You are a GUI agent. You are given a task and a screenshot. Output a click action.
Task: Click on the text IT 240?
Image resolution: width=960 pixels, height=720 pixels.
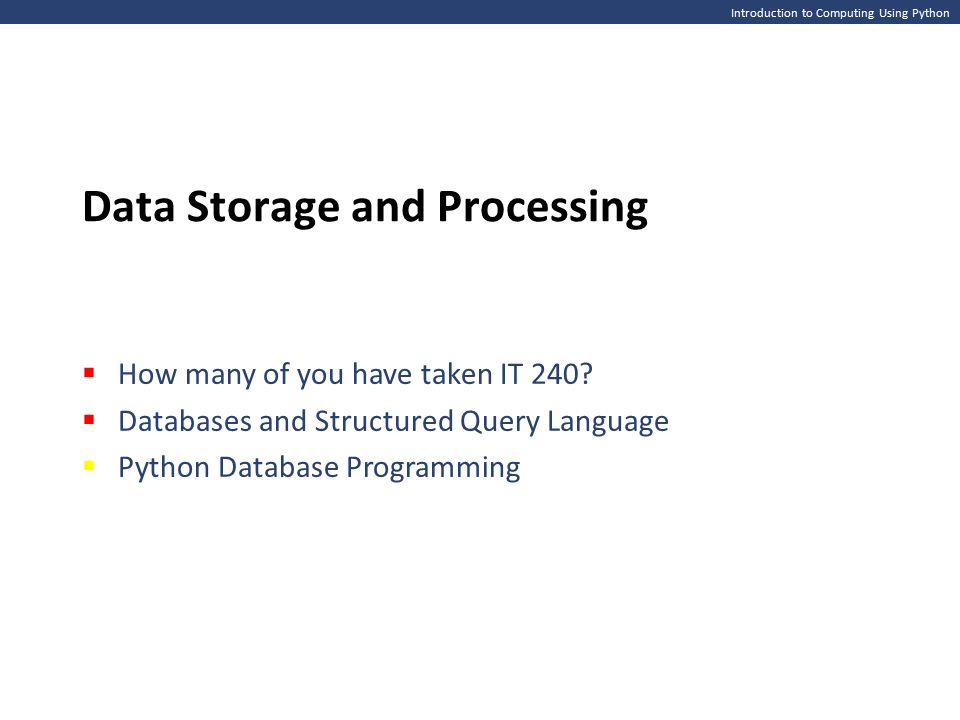(x=547, y=373)
